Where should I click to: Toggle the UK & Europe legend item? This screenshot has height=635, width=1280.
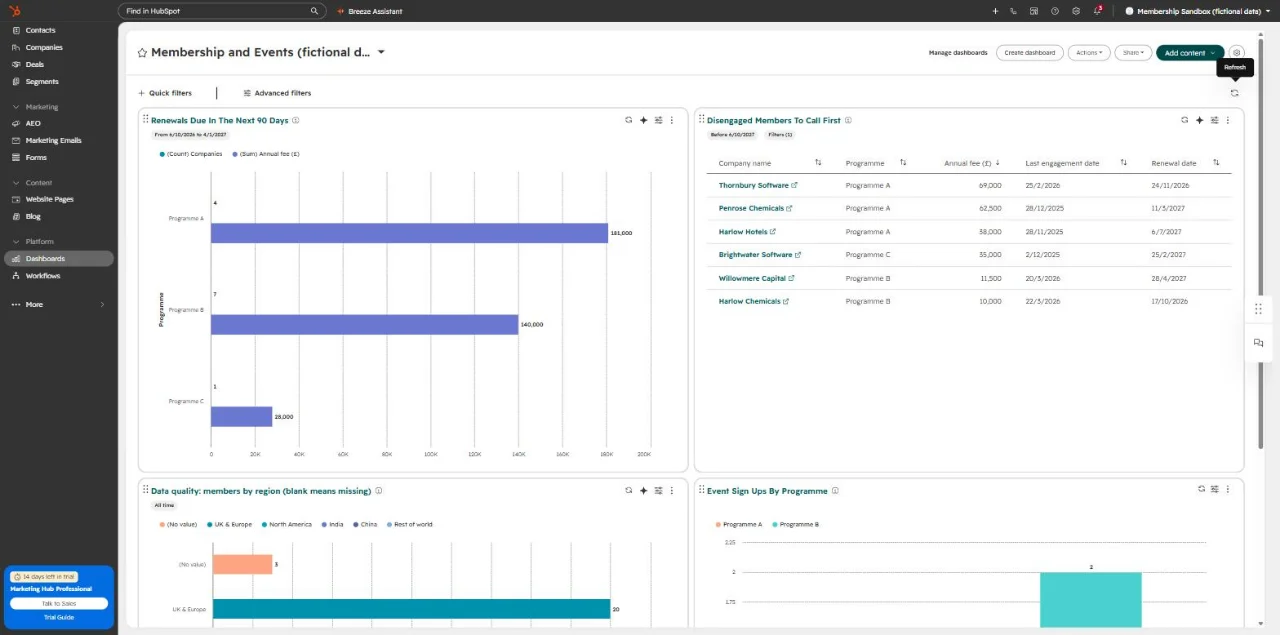tap(230, 524)
